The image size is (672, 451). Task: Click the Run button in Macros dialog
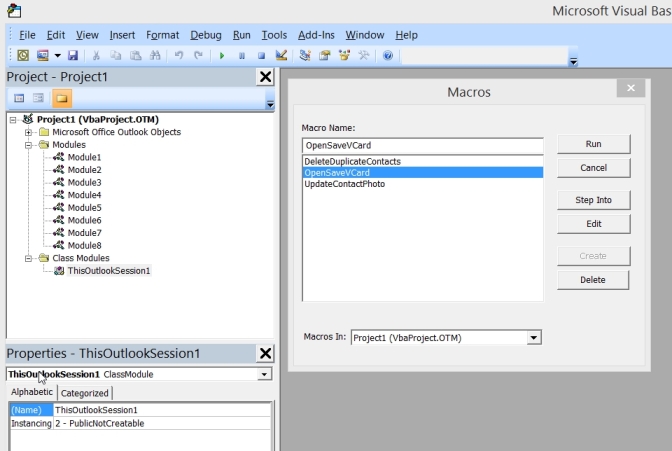pyautogui.click(x=594, y=144)
